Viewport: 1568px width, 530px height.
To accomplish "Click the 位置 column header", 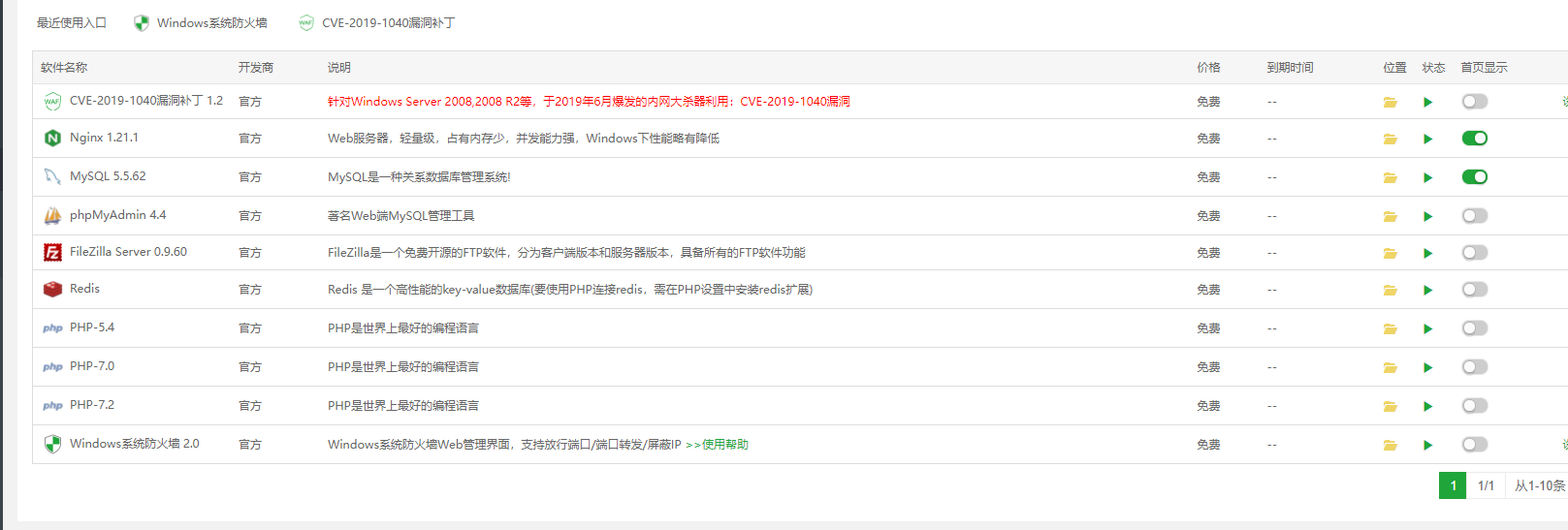I will click(1394, 68).
